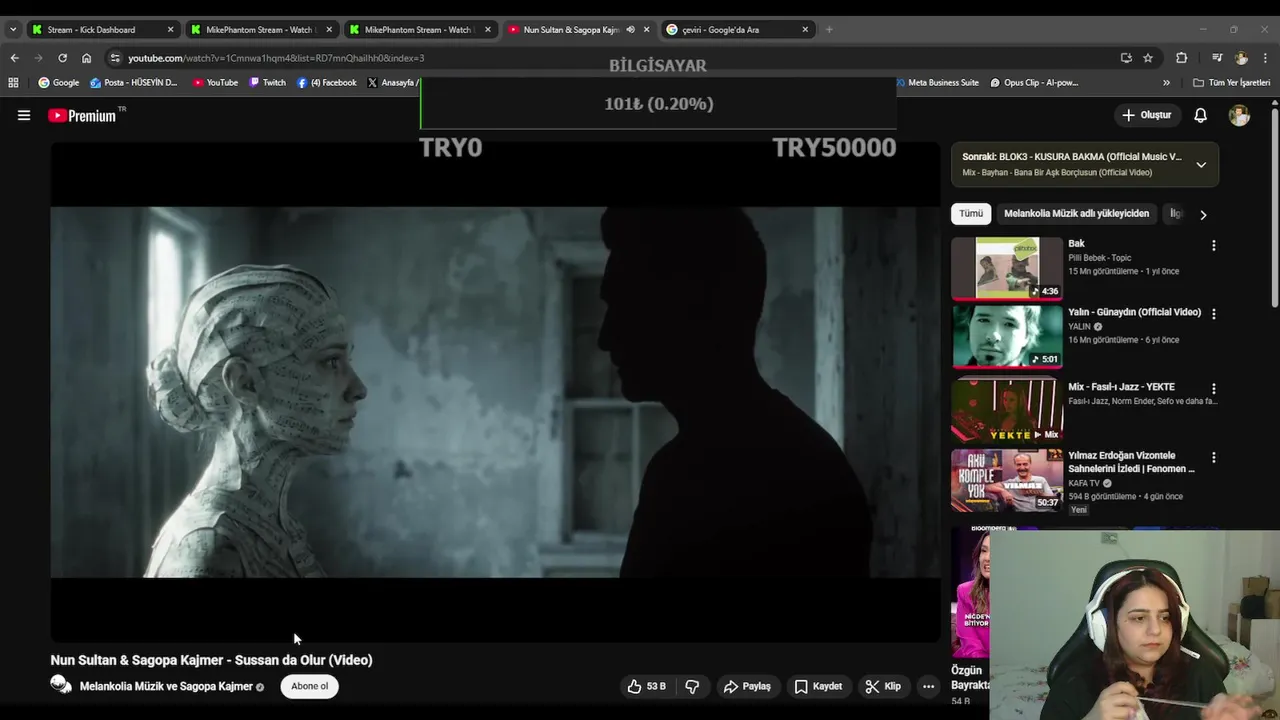Click the Oluştur create button
Screen dimensions: 1280x720
pyautogui.click(x=1146, y=115)
